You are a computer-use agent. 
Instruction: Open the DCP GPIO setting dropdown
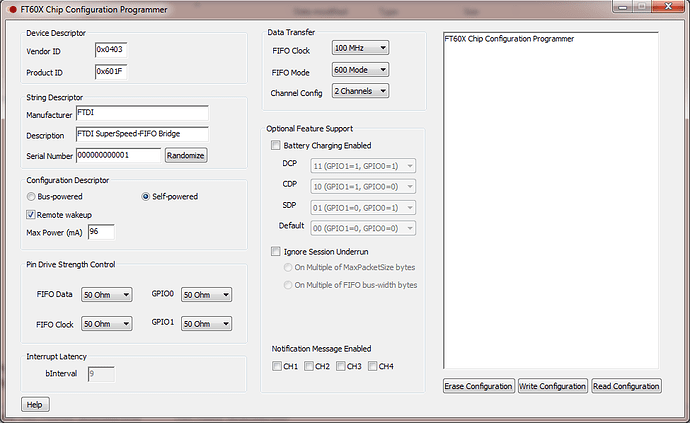(x=363, y=166)
